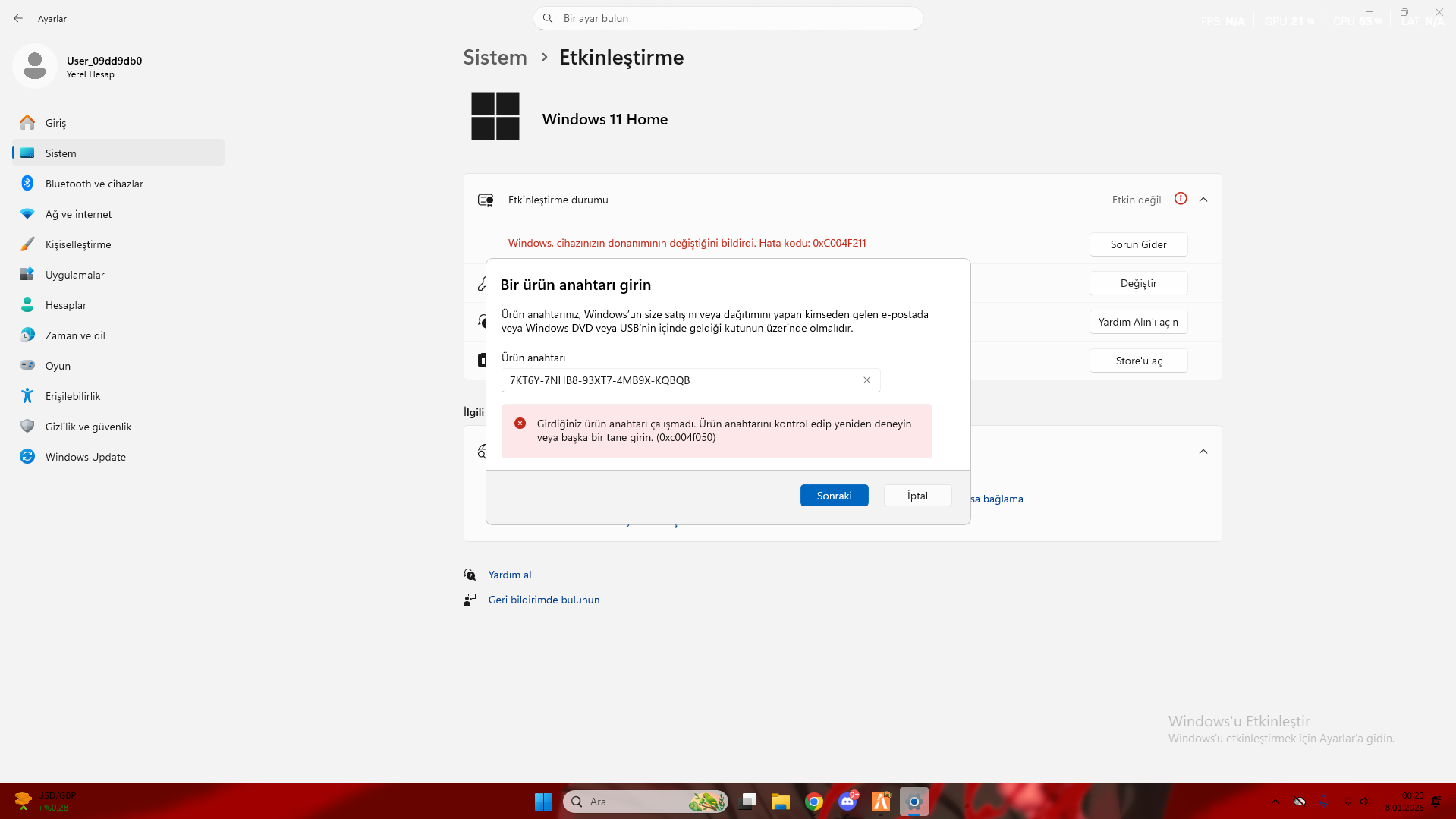Open the USD/GBP widget in the taskbar
1456x819 pixels.
47,802
